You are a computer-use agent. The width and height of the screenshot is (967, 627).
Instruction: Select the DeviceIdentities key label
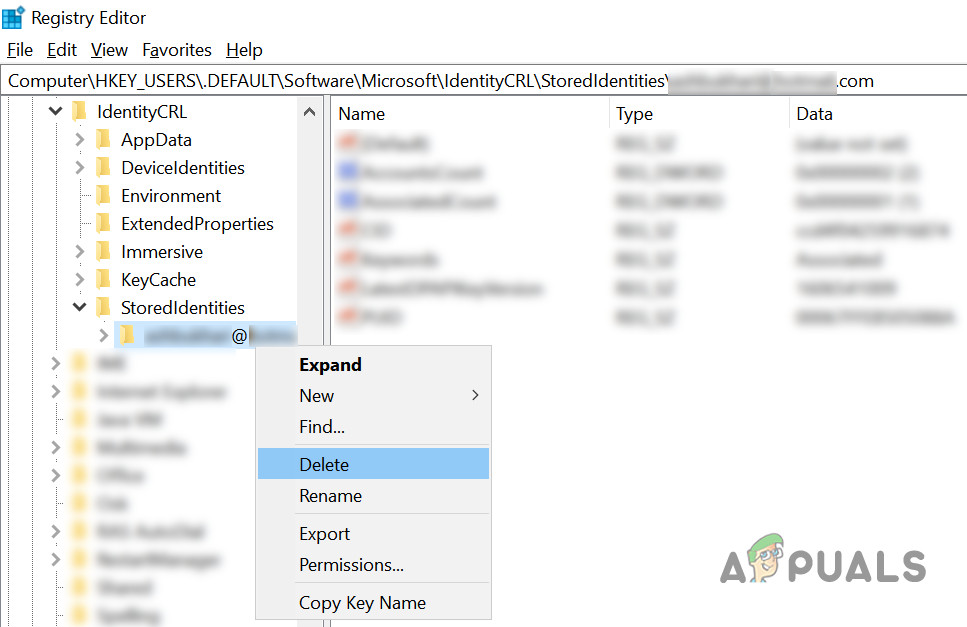pos(183,168)
